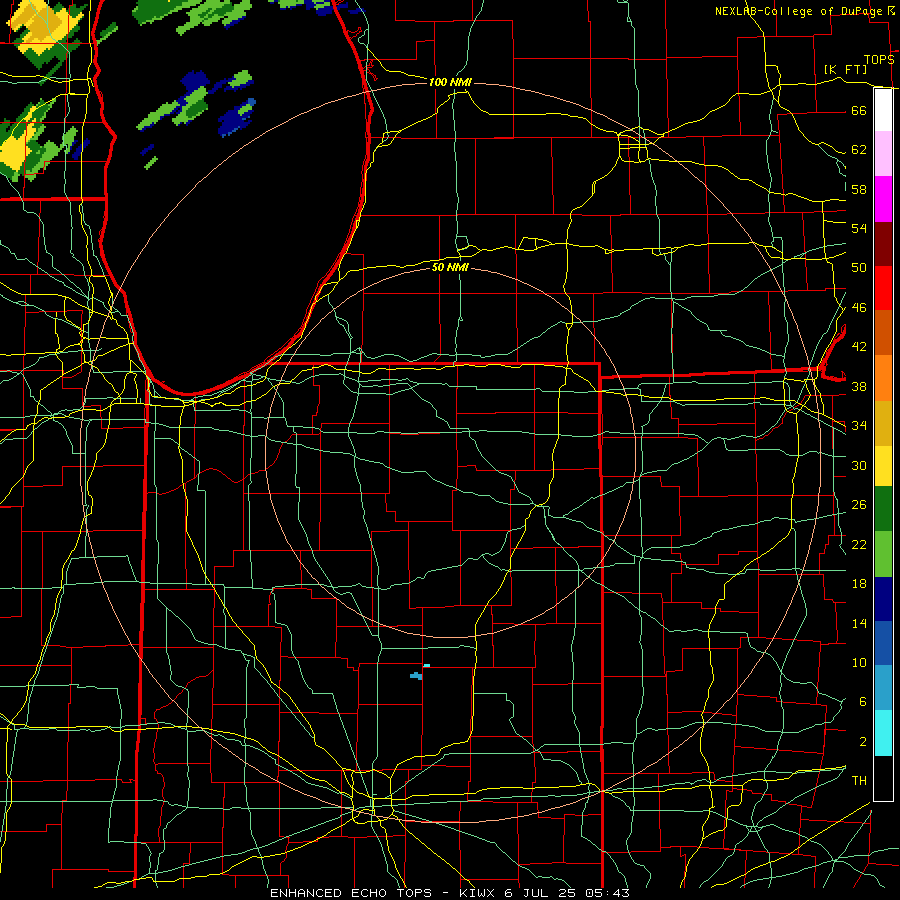The height and width of the screenshot is (900, 900).
Task: Click the KIWX radar site identifier
Action: 479,893
